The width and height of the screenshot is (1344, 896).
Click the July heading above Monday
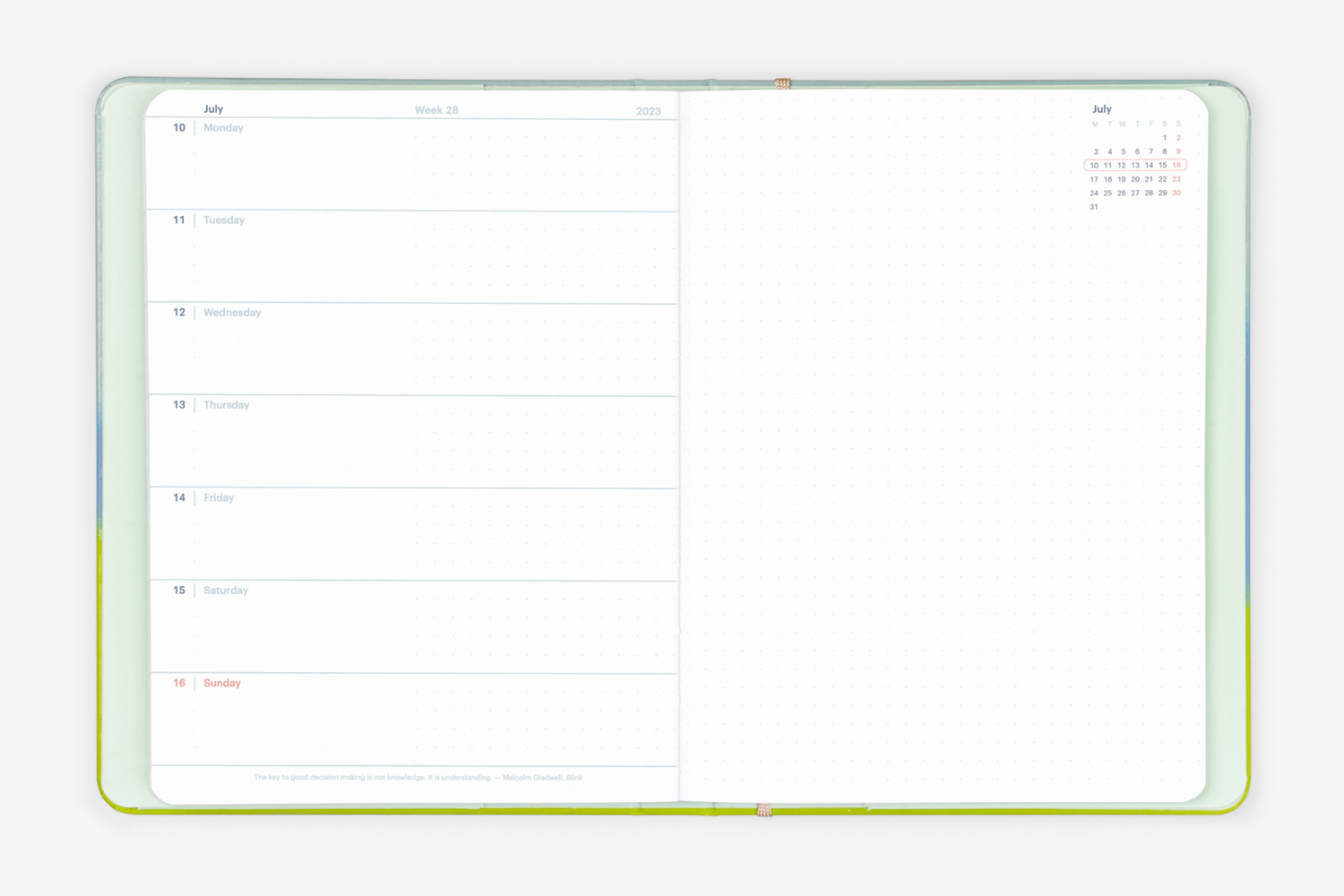tap(213, 109)
